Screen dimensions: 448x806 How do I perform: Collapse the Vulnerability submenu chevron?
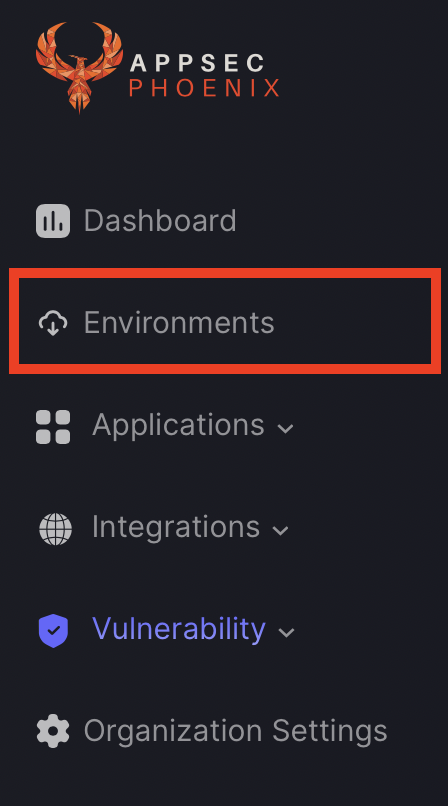coord(286,632)
